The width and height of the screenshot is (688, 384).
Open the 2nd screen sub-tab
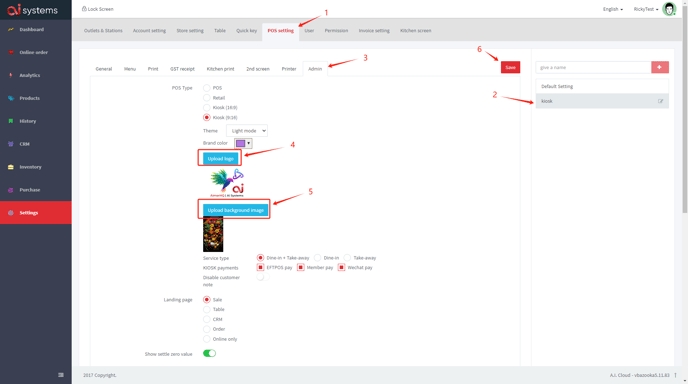[258, 69]
